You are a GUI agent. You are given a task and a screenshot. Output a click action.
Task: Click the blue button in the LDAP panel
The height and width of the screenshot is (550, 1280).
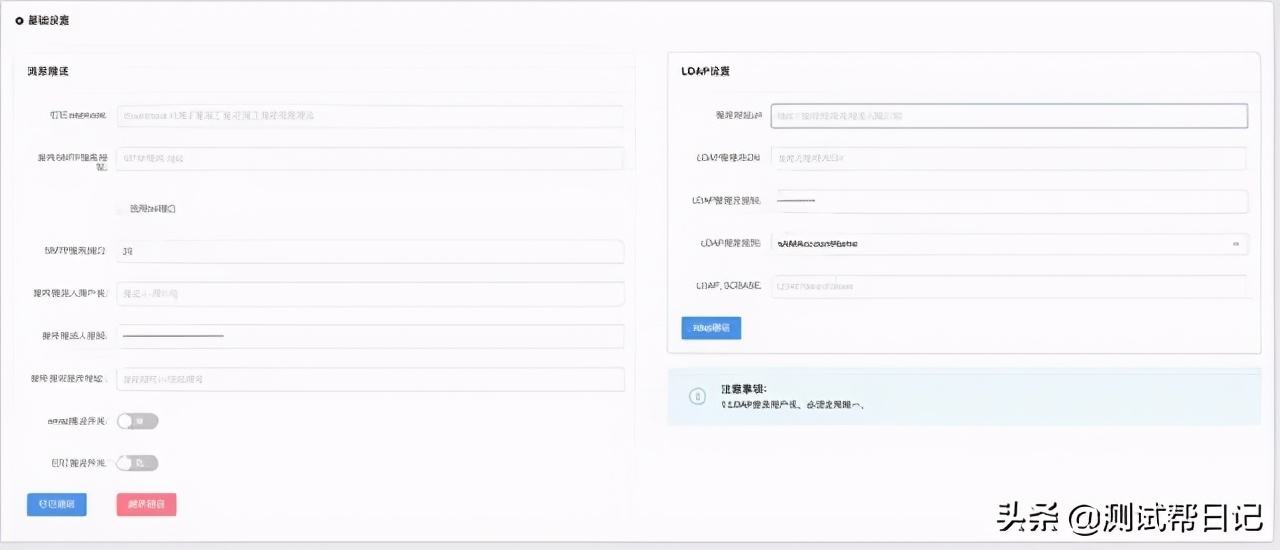(711, 327)
